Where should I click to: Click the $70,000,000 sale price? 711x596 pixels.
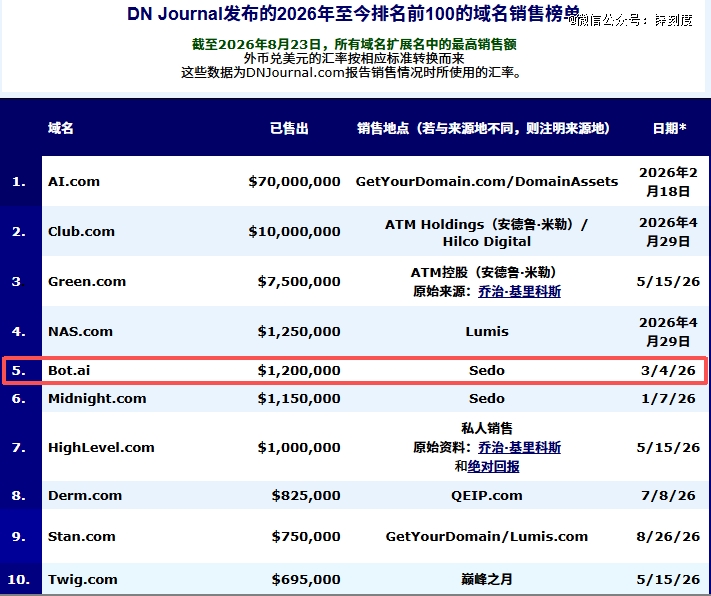294,181
